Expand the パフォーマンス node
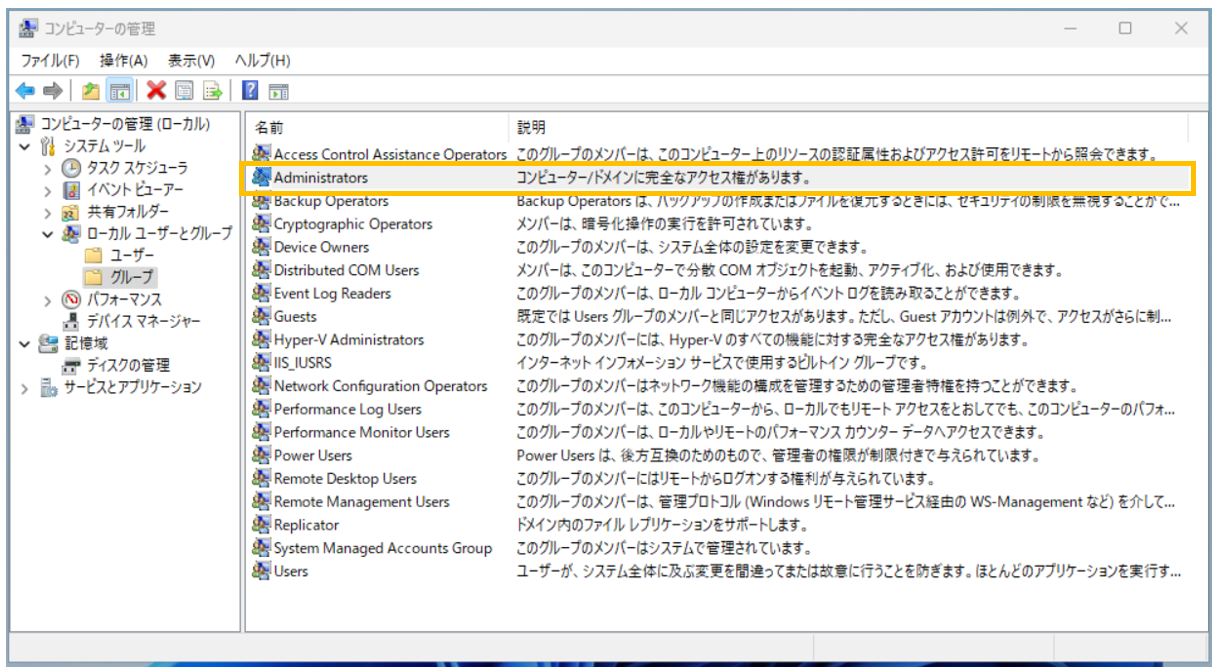Image resolution: width=1212 pixels, height=667 pixels. click(47, 300)
